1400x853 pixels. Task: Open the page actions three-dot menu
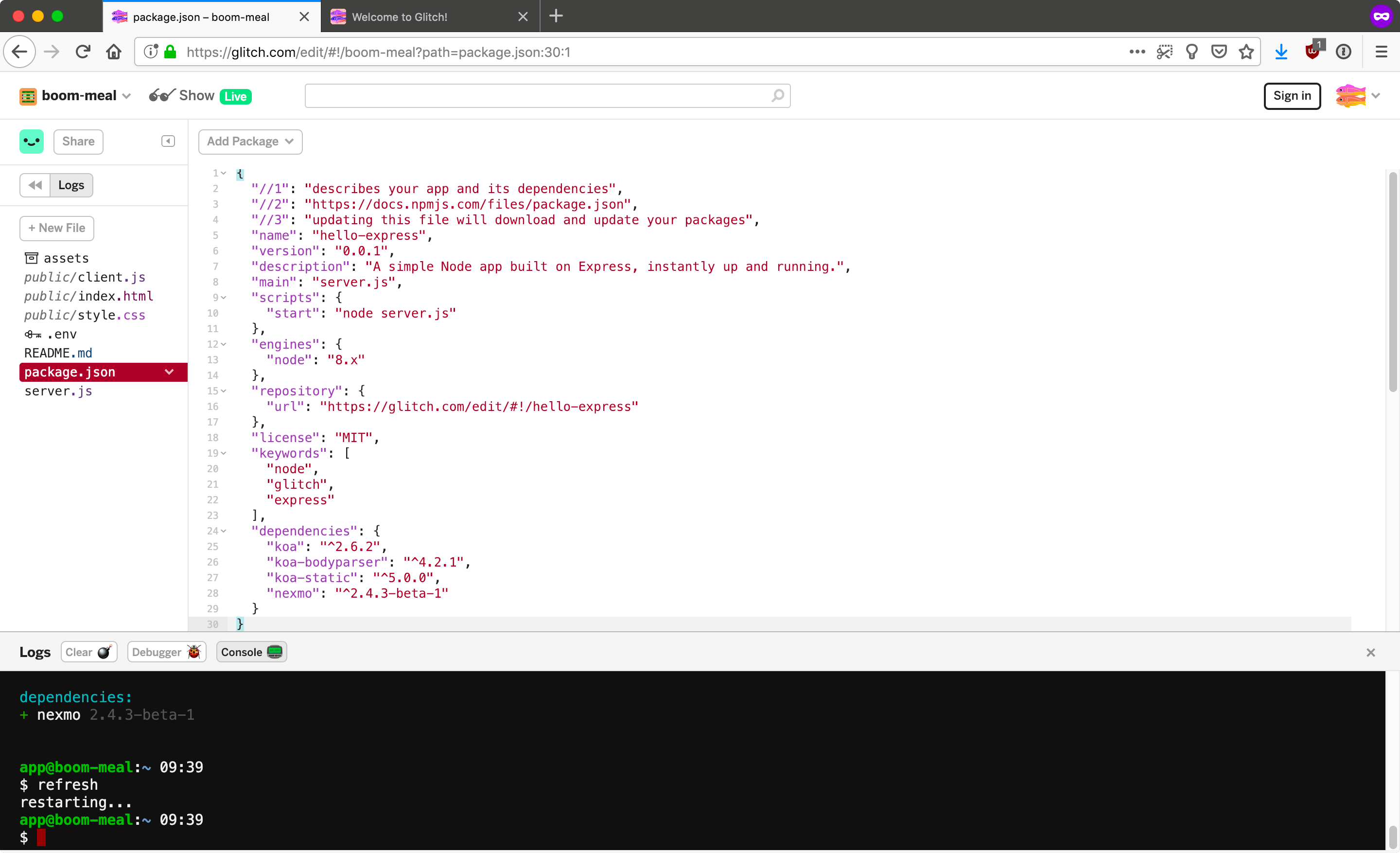pyautogui.click(x=1137, y=53)
